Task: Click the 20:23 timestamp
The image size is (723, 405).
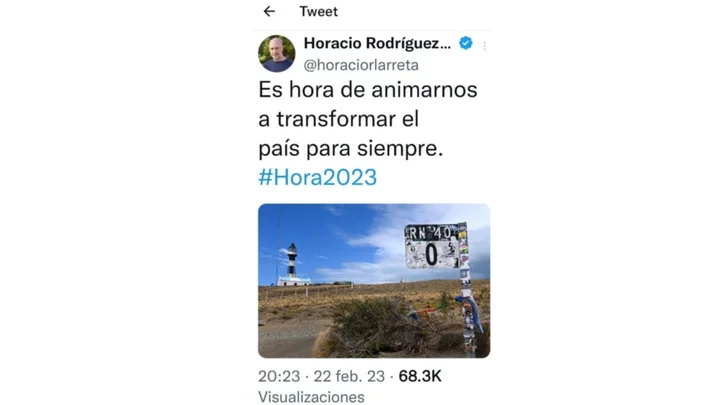Action: [279, 376]
